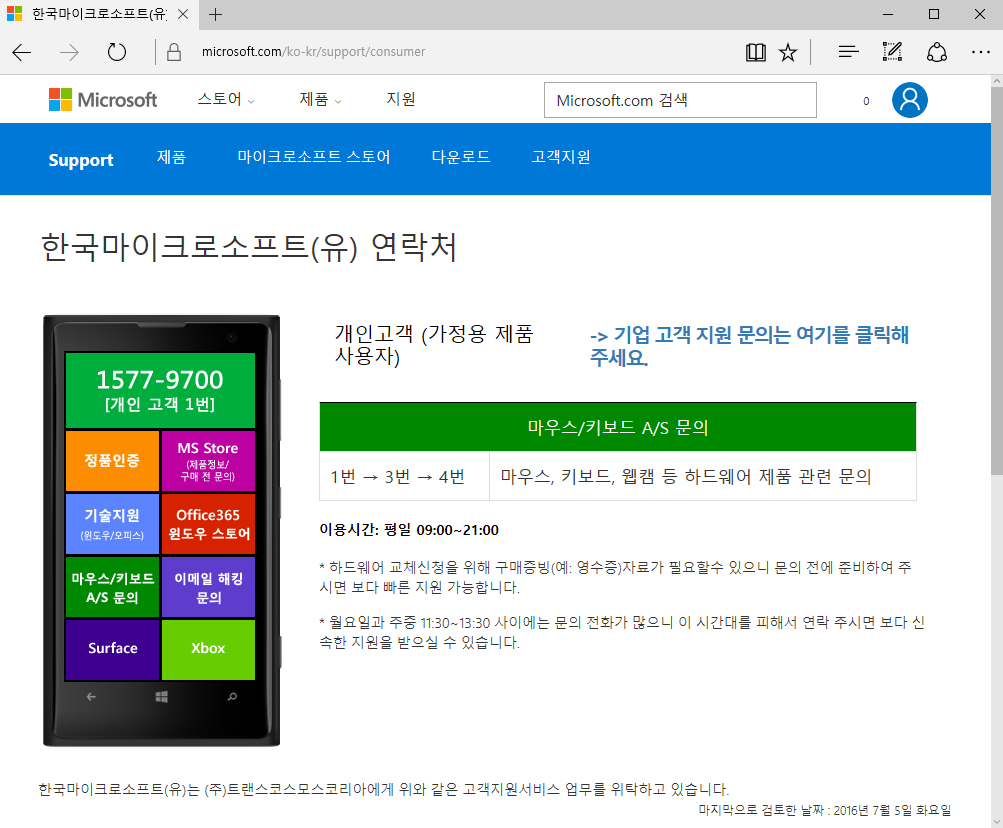The image size is (1003, 828).
Task: Open the Hub (three-lines) icon
Action: point(848,52)
